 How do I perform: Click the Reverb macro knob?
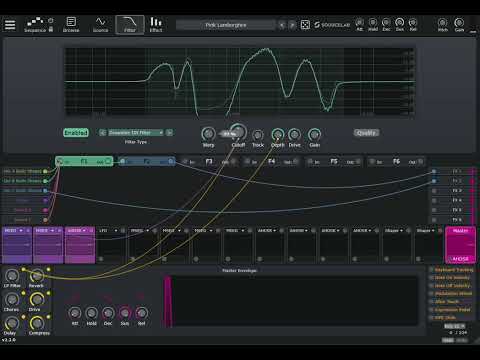pyautogui.click(x=36, y=276)
